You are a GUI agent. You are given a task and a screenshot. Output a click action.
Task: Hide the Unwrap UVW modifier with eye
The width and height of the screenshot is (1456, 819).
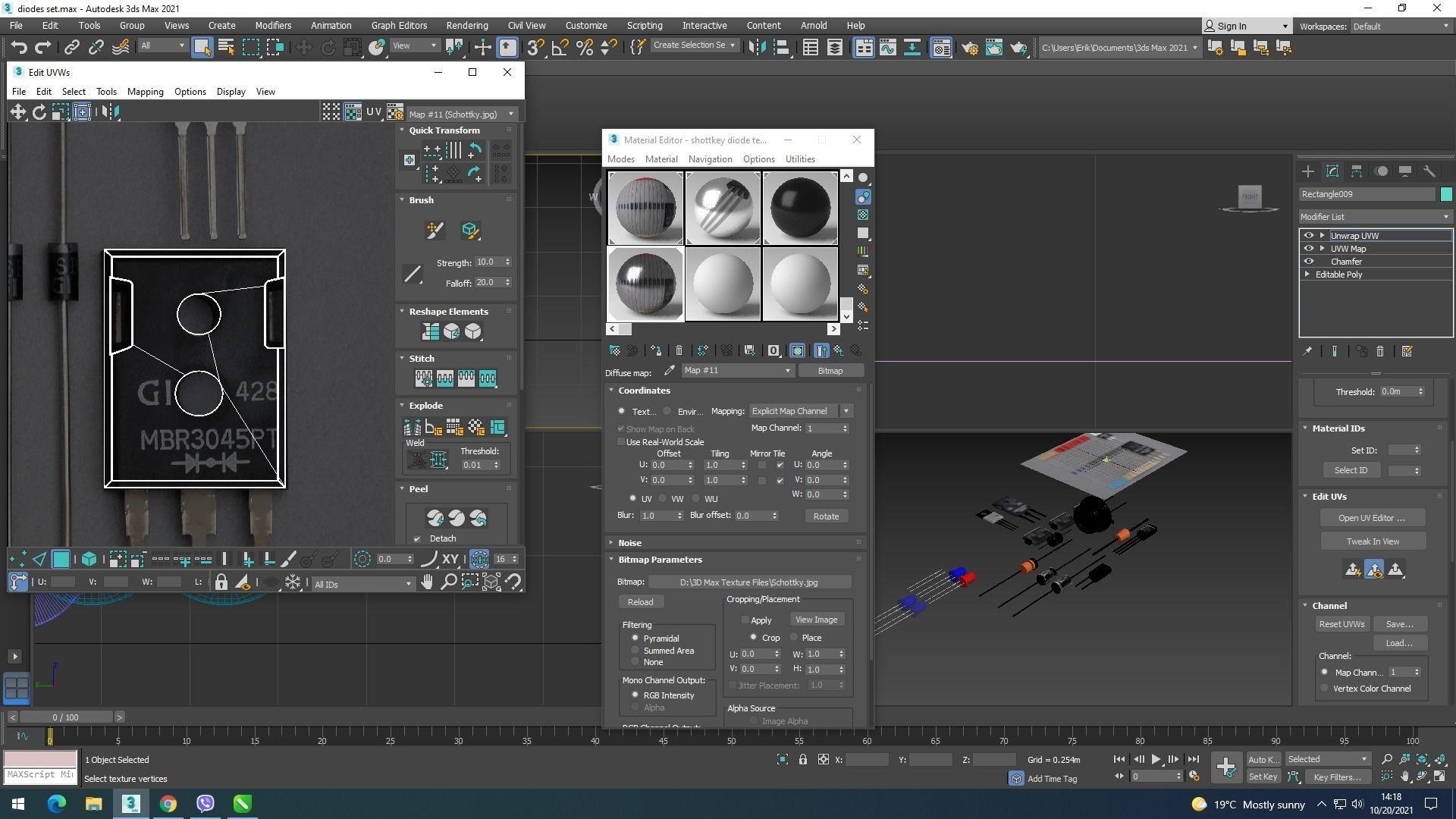tap(1308, 236)
